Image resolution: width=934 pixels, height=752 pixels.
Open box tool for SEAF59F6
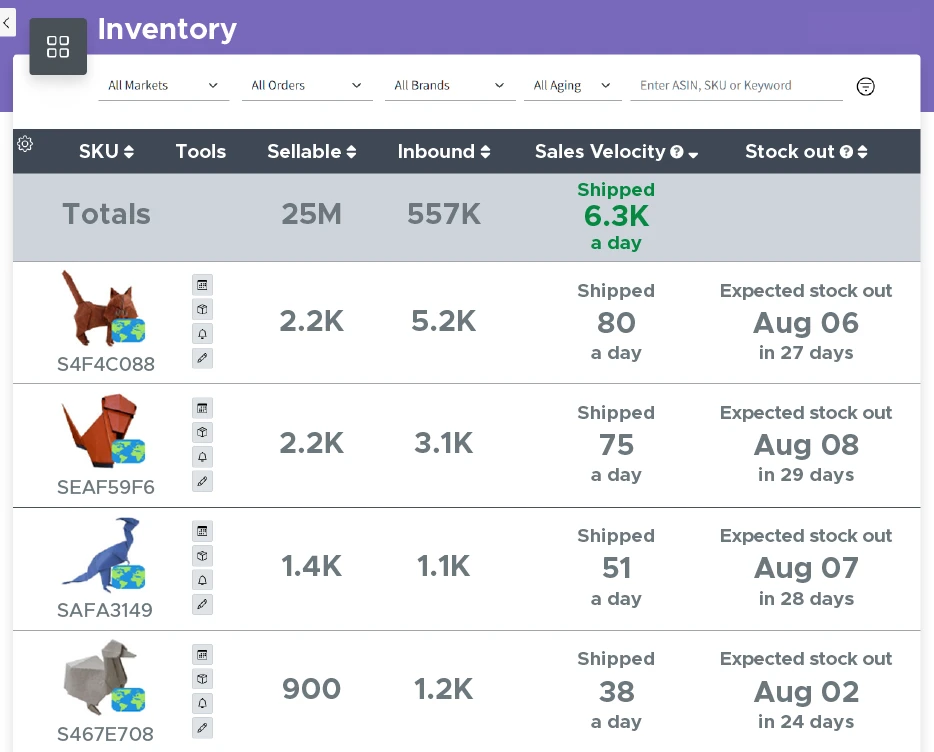coord(203,432)
